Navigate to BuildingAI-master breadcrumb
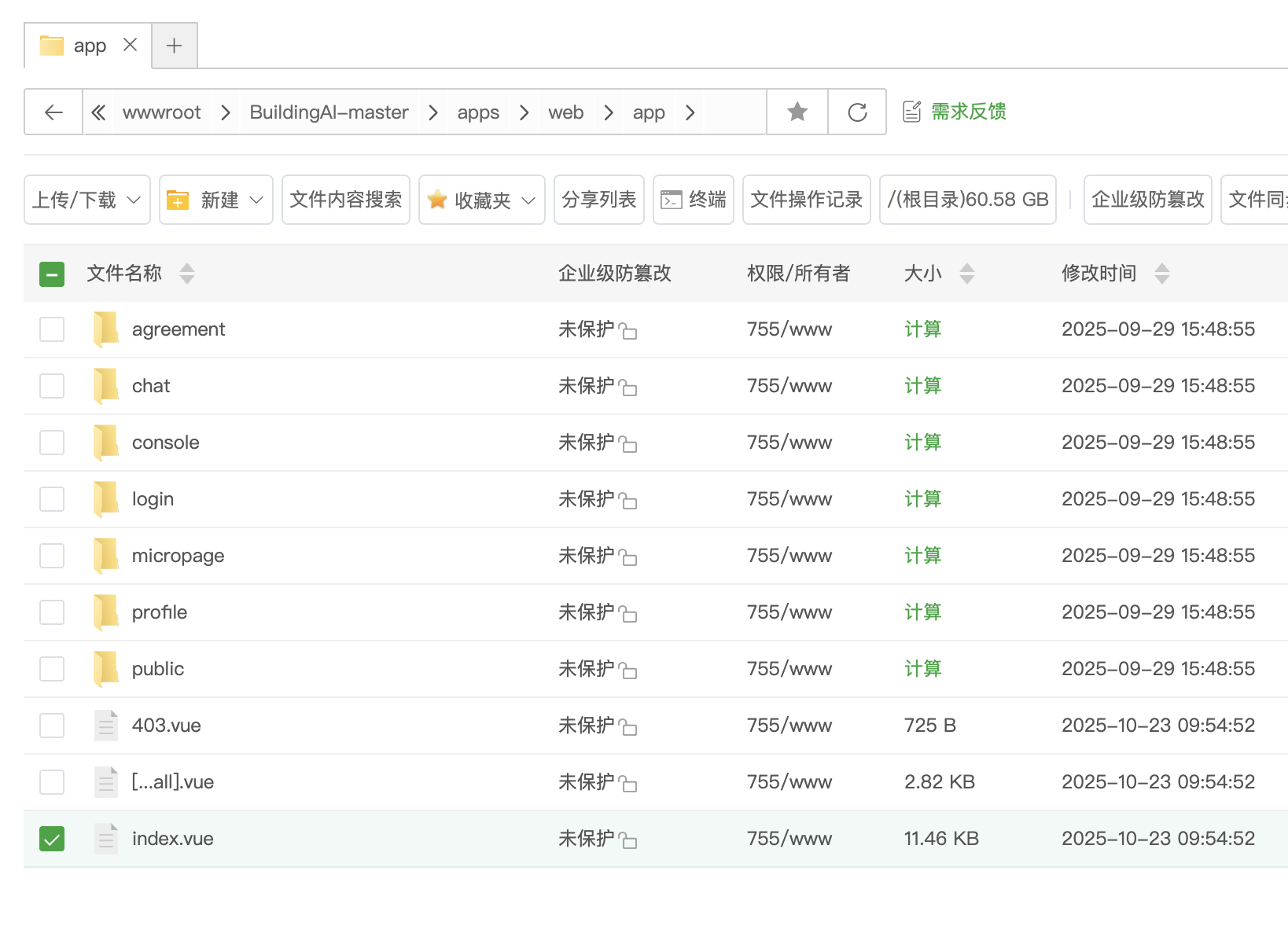The image size is (1288, 948). point(329,112)
